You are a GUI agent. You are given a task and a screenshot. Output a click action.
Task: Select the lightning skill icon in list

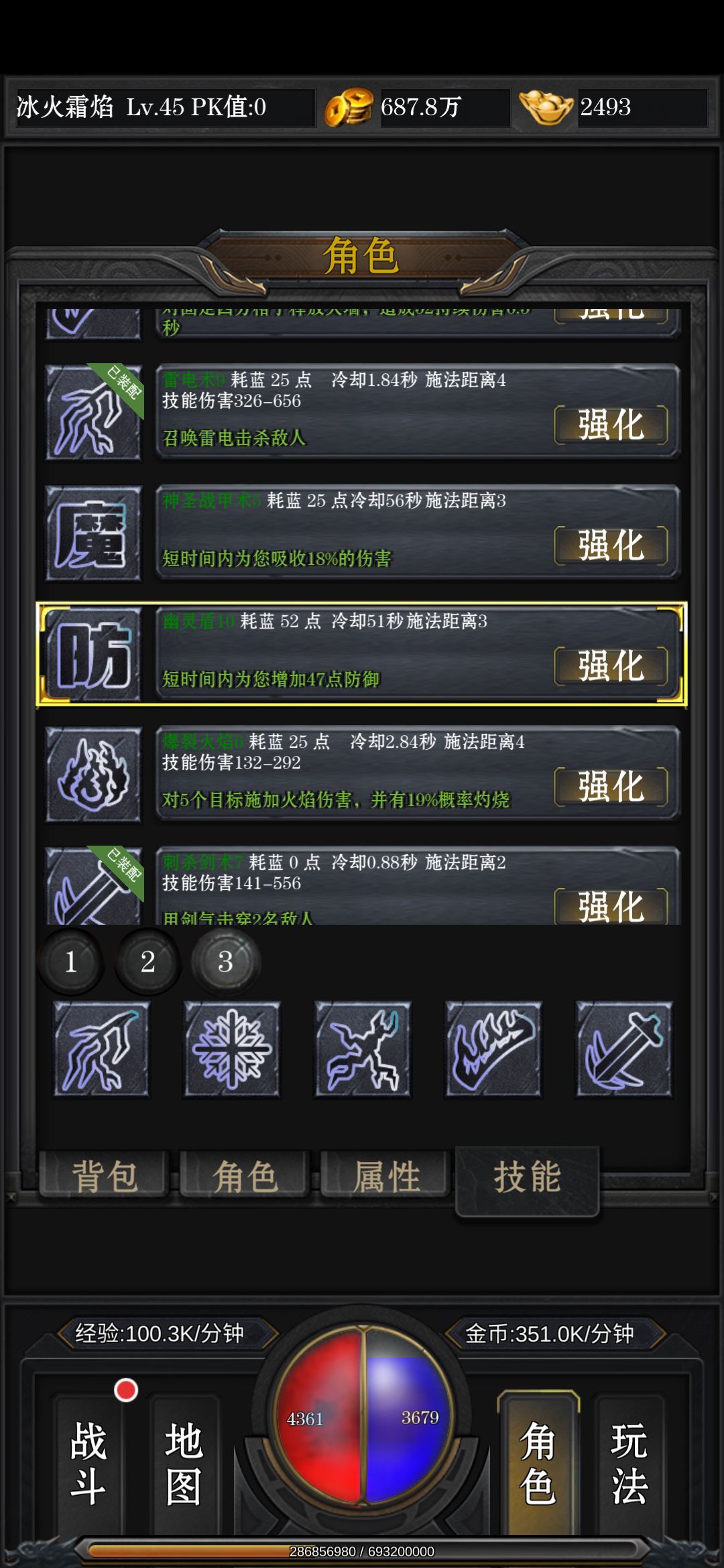(93, 412)
